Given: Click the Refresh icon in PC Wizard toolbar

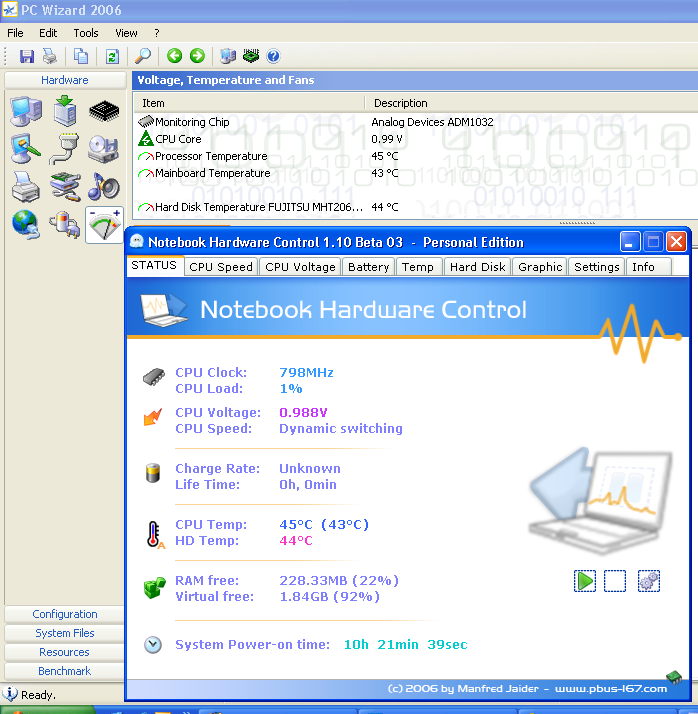Looking at the screenshot, I should point(112,56).
